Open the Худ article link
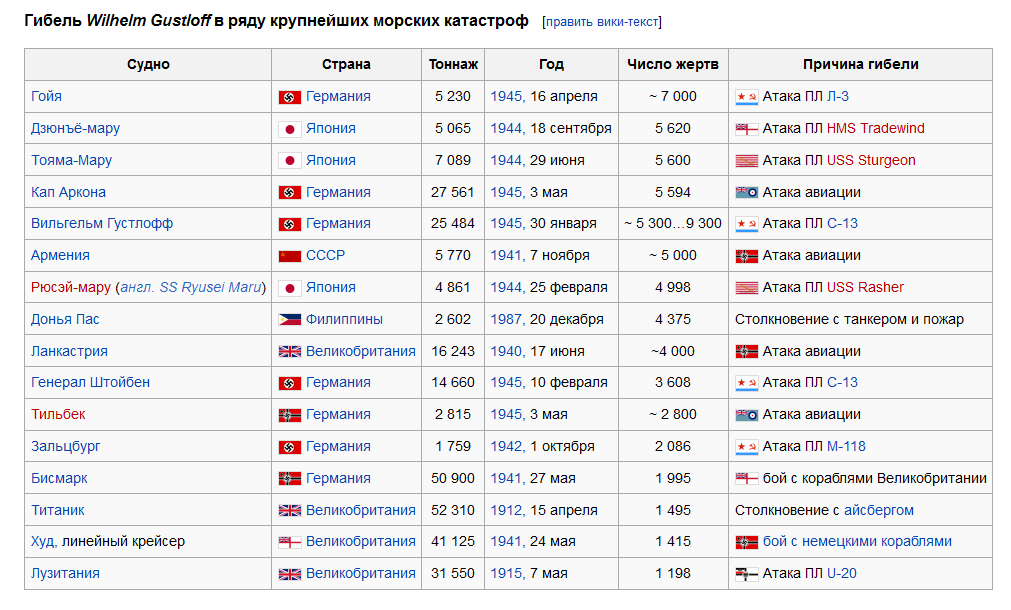 click(x=43, y=542)
